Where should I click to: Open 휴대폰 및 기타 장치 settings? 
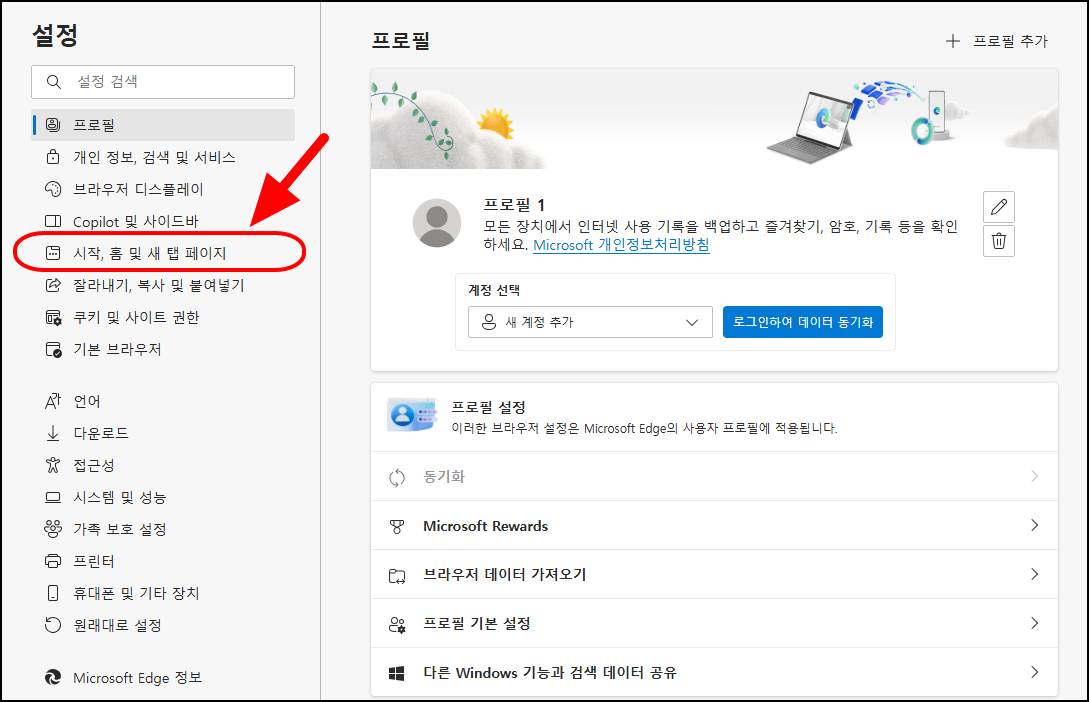[x=163, y=593]
